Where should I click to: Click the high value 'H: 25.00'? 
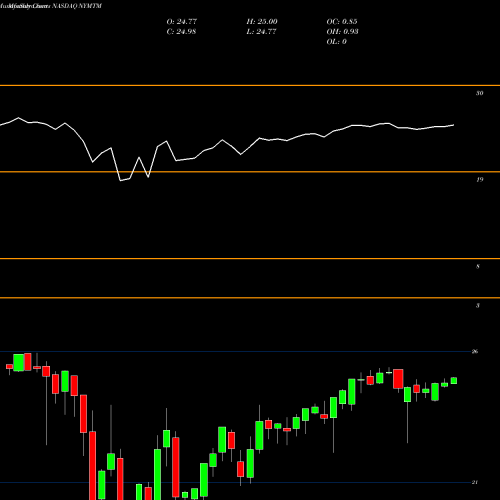262,21
